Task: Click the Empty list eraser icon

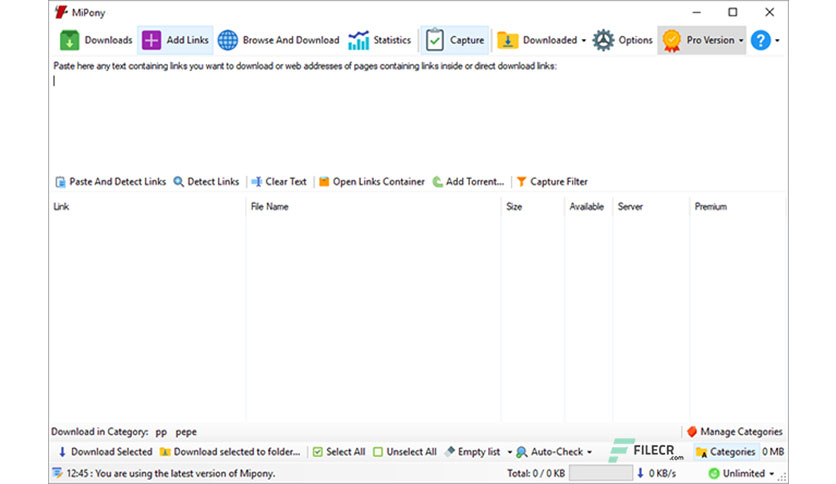Action: pos(450,451)
